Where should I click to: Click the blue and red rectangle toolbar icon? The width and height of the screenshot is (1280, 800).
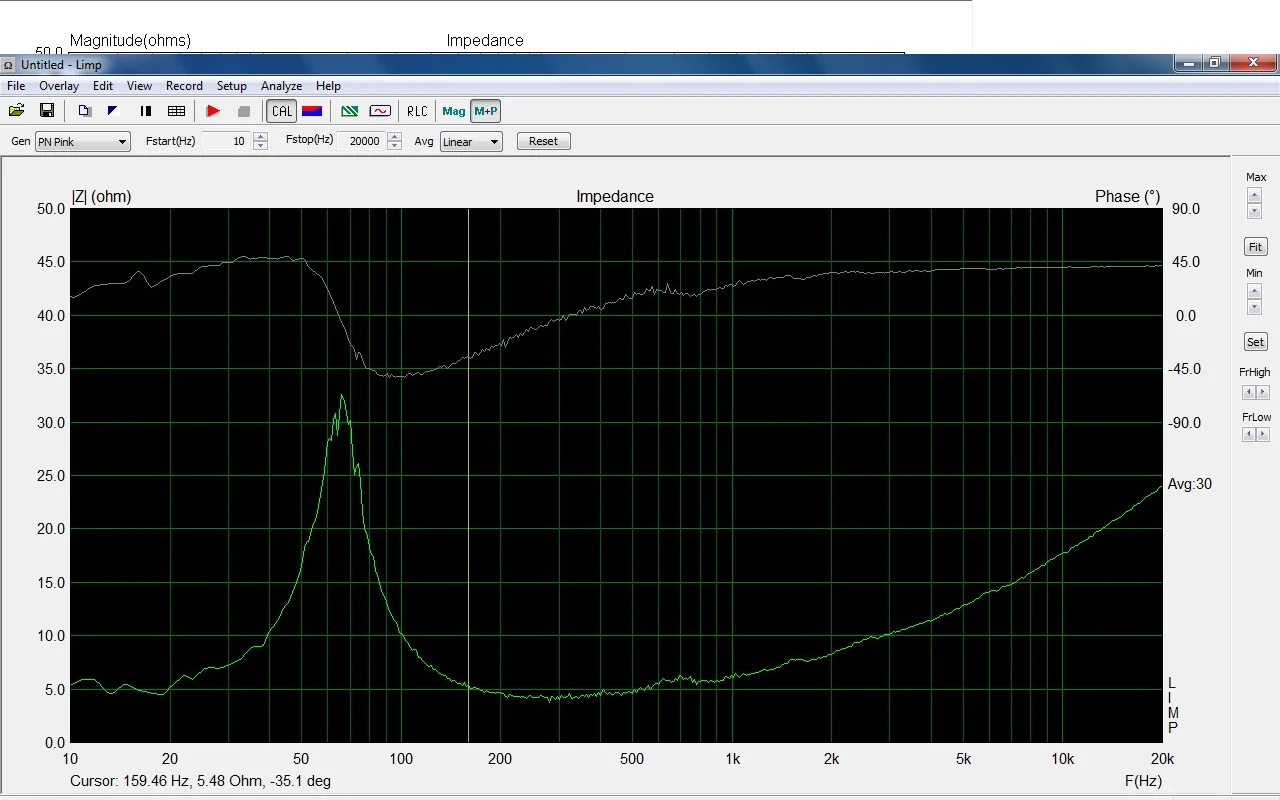(x=312, y=111)
